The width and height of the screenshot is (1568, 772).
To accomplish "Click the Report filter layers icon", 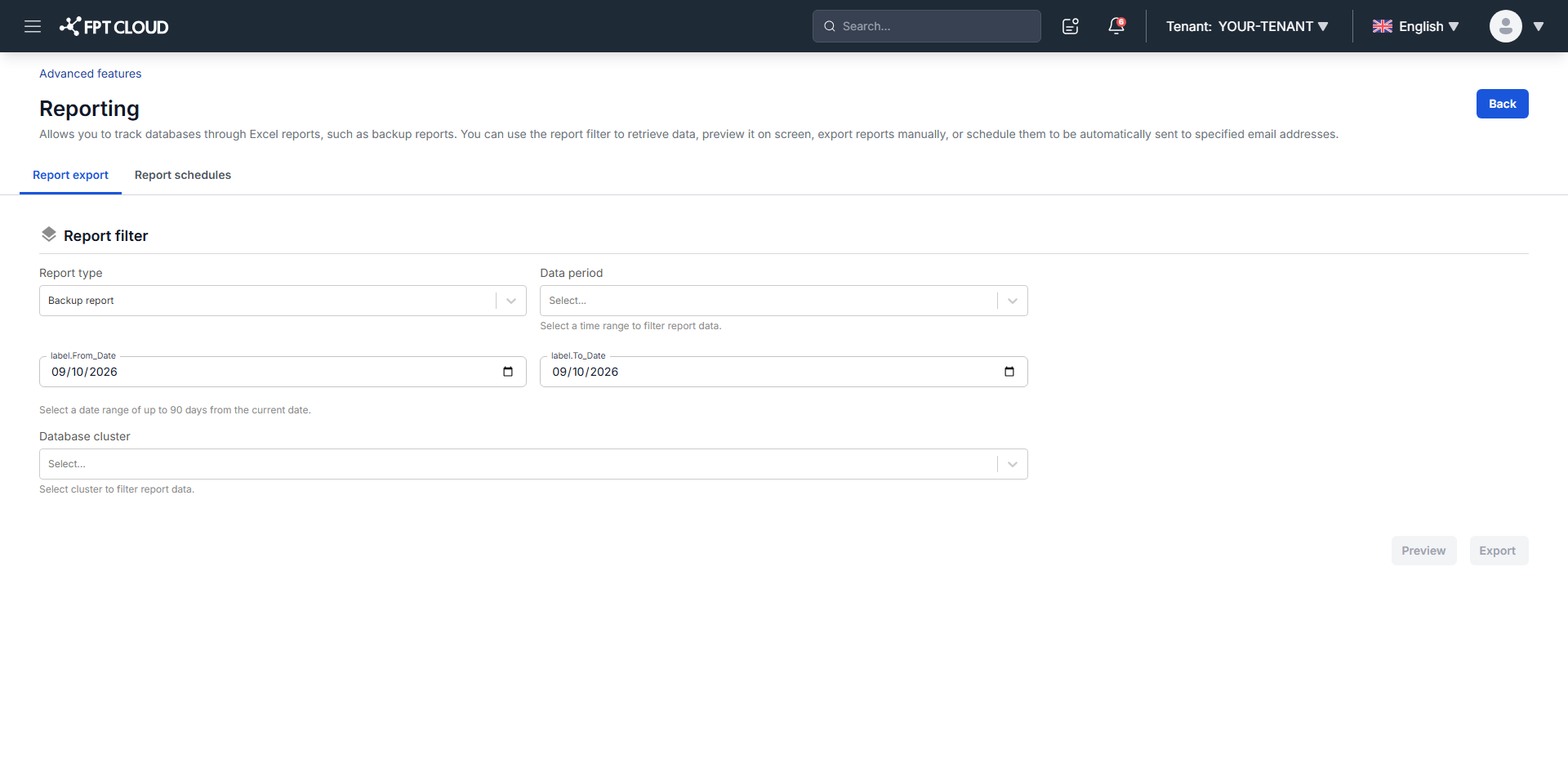I will (x=49, y=234).
